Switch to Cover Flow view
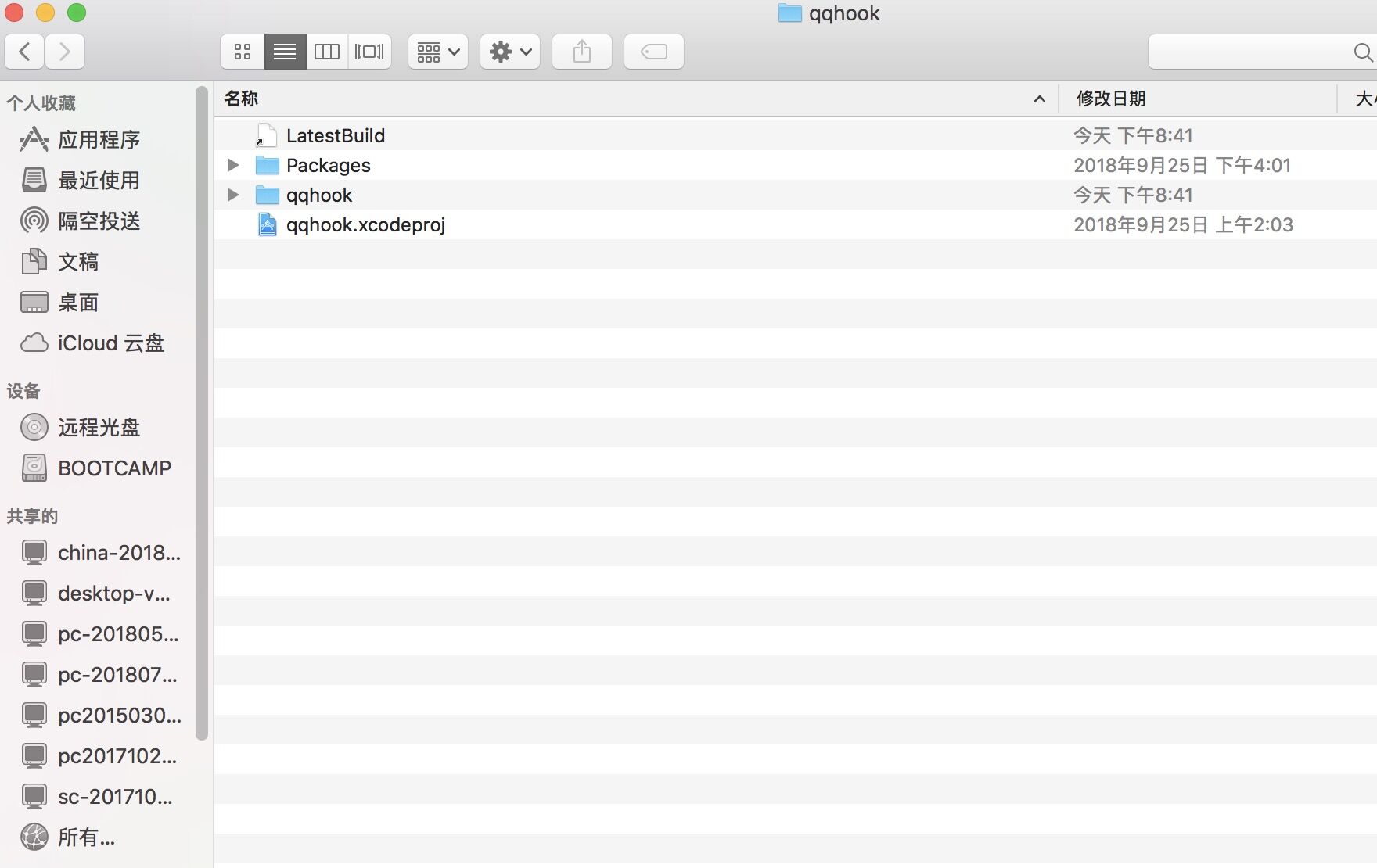The width and height of the screenshot is (1377, 868). 369,52
